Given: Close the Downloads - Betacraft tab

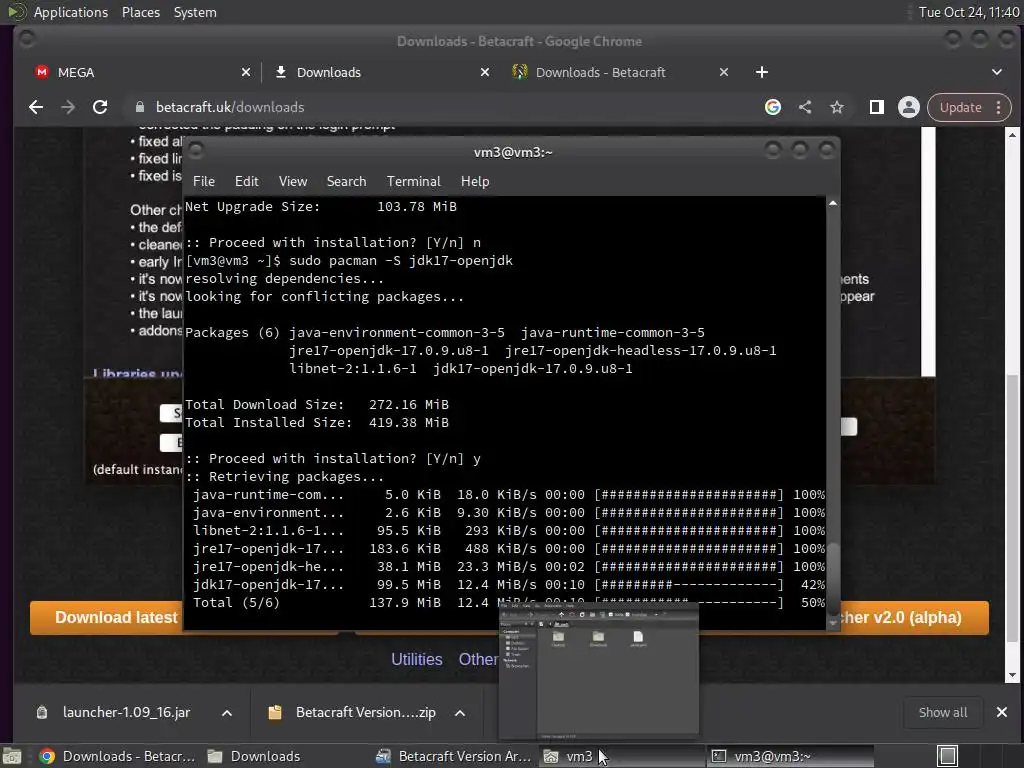Looking at the screenshot, I should click(x=724, y=72).
